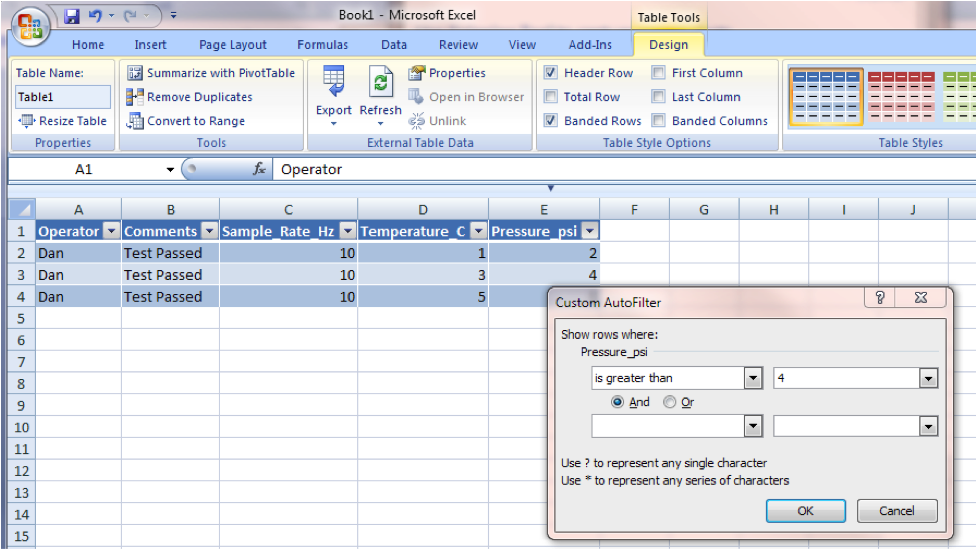Viewport: 977px width, 550px height.
Task: Click OK in Custom AutoFilter
Action: tap(805, 511)
